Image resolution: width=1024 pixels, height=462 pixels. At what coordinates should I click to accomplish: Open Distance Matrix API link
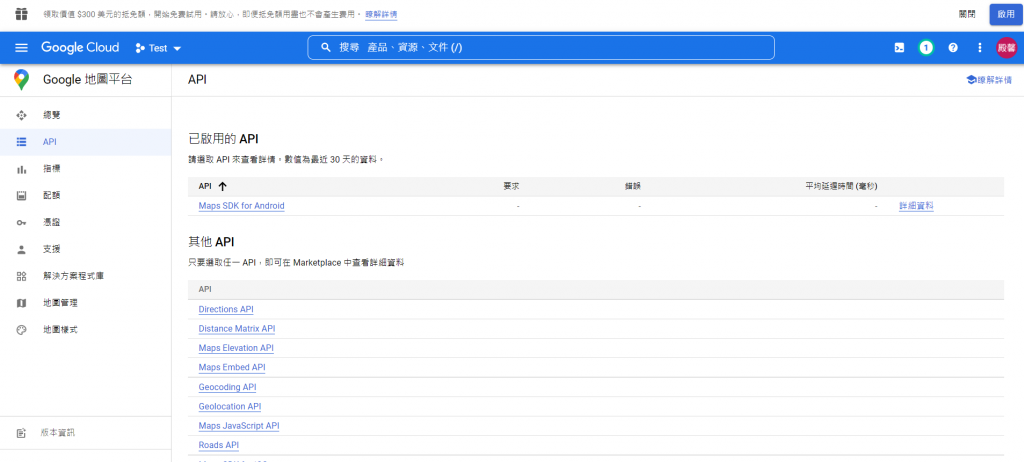[x=237, y=329]
